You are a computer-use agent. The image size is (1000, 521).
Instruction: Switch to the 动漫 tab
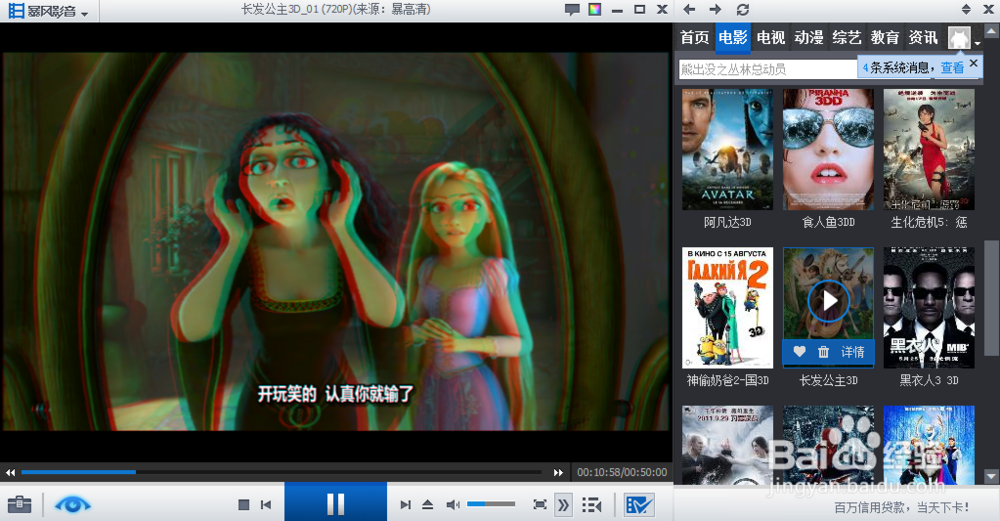click(809, 38)
